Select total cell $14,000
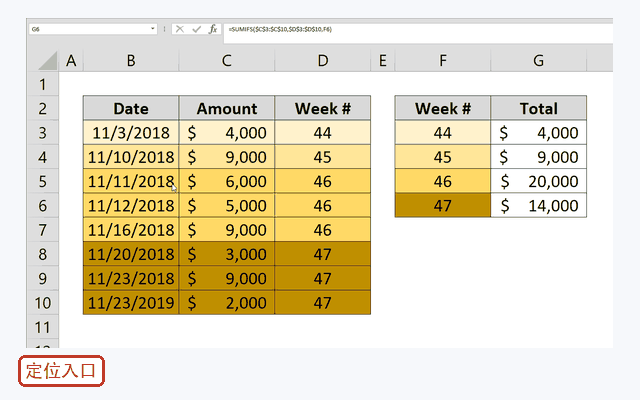 coord(538,206)
